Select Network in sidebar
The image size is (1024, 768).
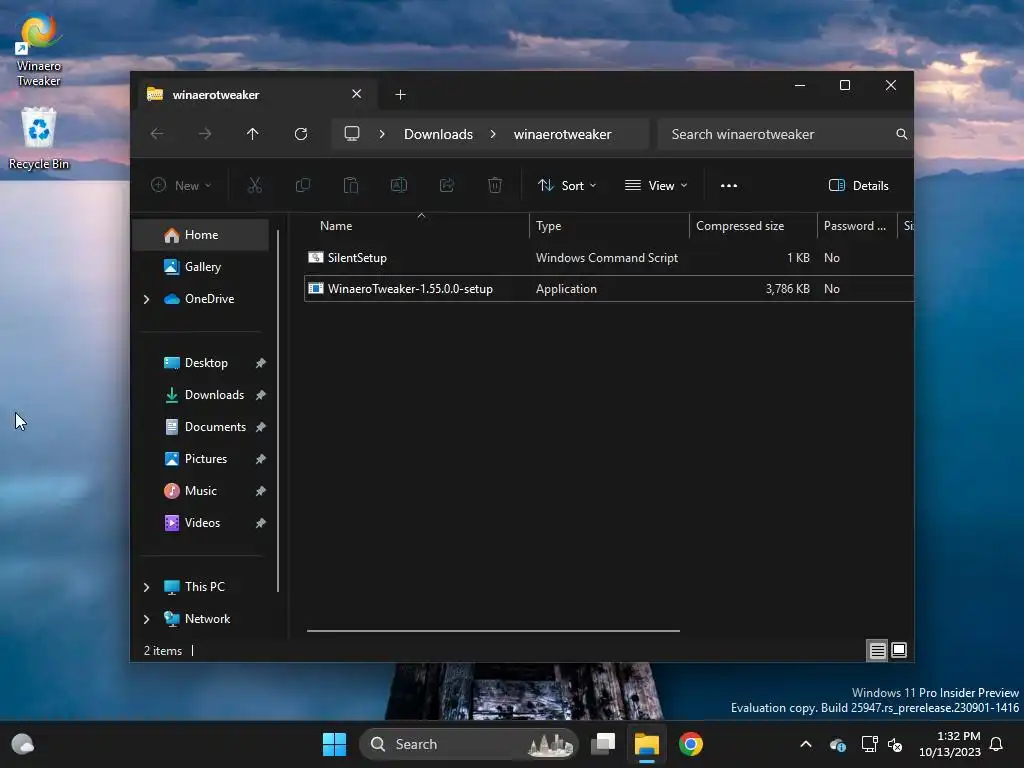207,618
